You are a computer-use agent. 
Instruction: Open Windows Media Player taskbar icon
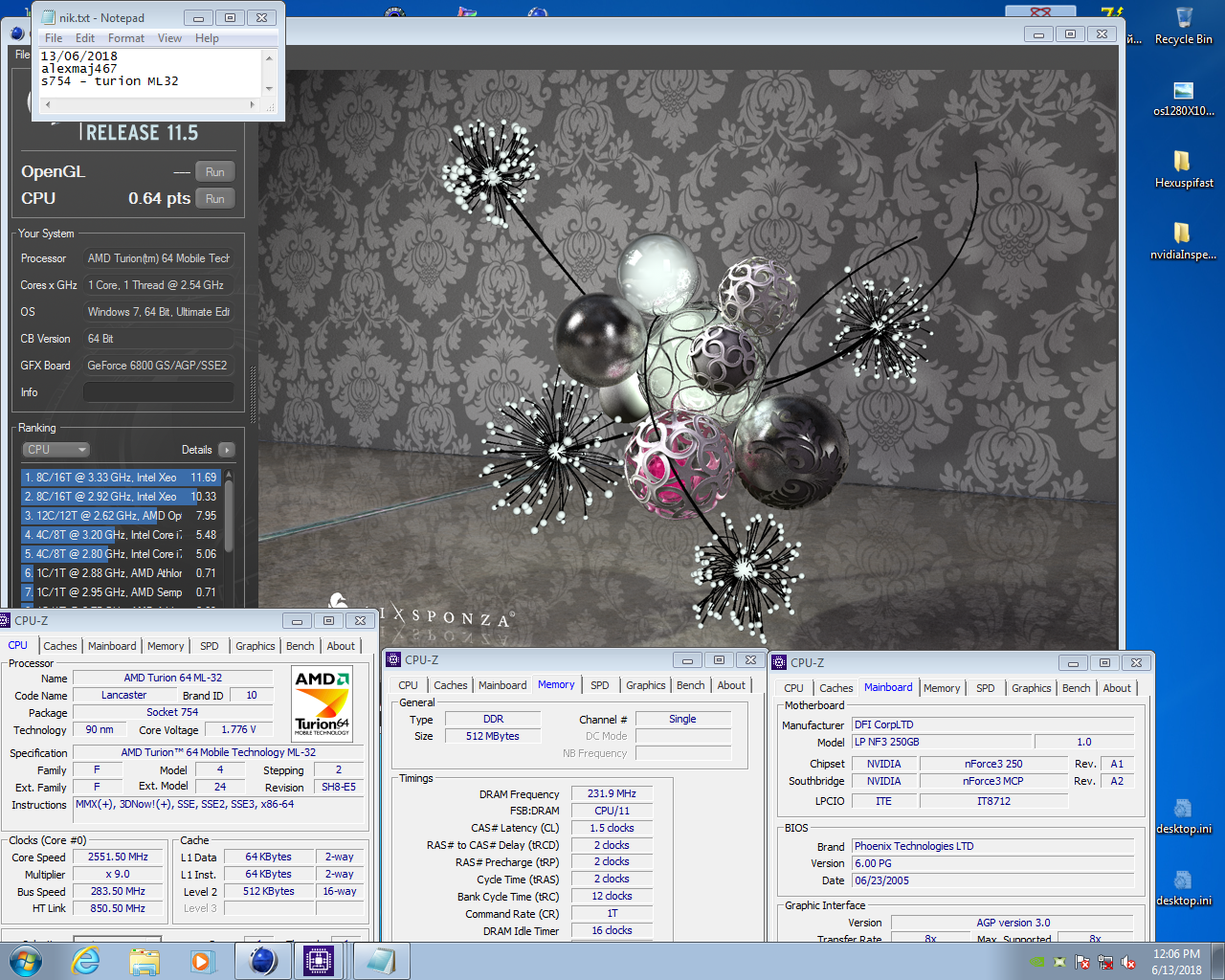pos(202,961)
